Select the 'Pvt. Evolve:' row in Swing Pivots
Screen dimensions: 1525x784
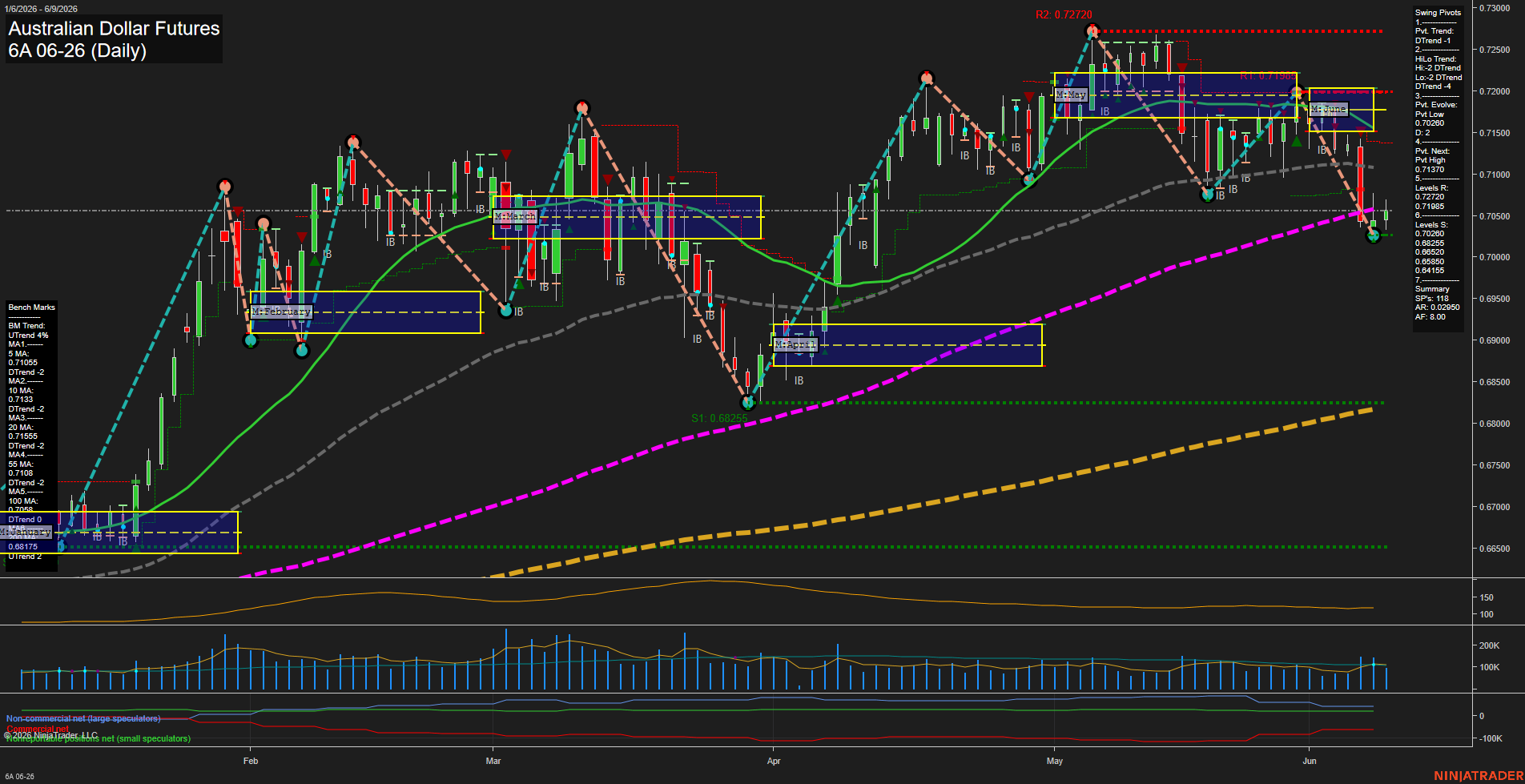tap(1436, 105)
